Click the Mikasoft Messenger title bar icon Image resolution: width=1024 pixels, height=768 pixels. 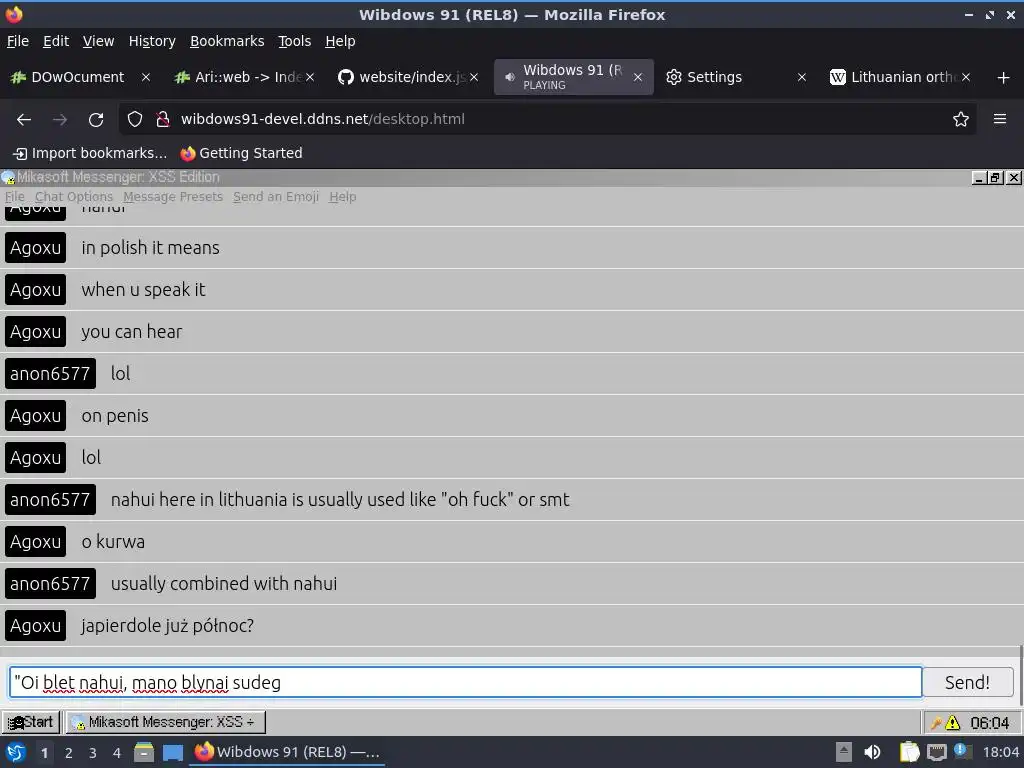click(8, 178)
